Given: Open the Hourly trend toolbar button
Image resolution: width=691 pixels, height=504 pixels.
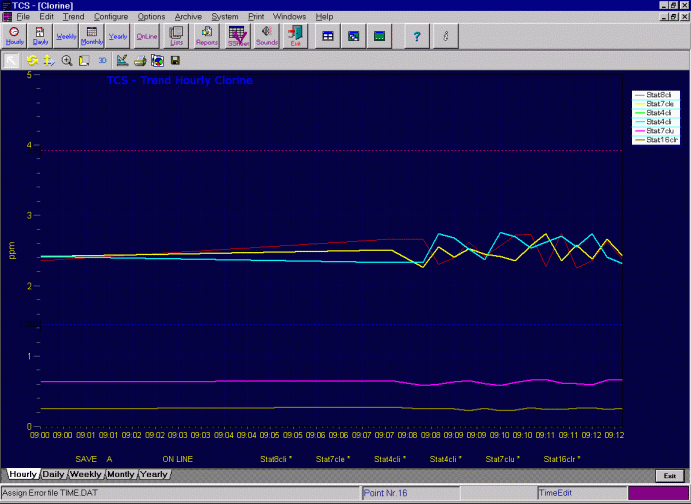Looking at the screenshot, I should click(x=15, y=36).
